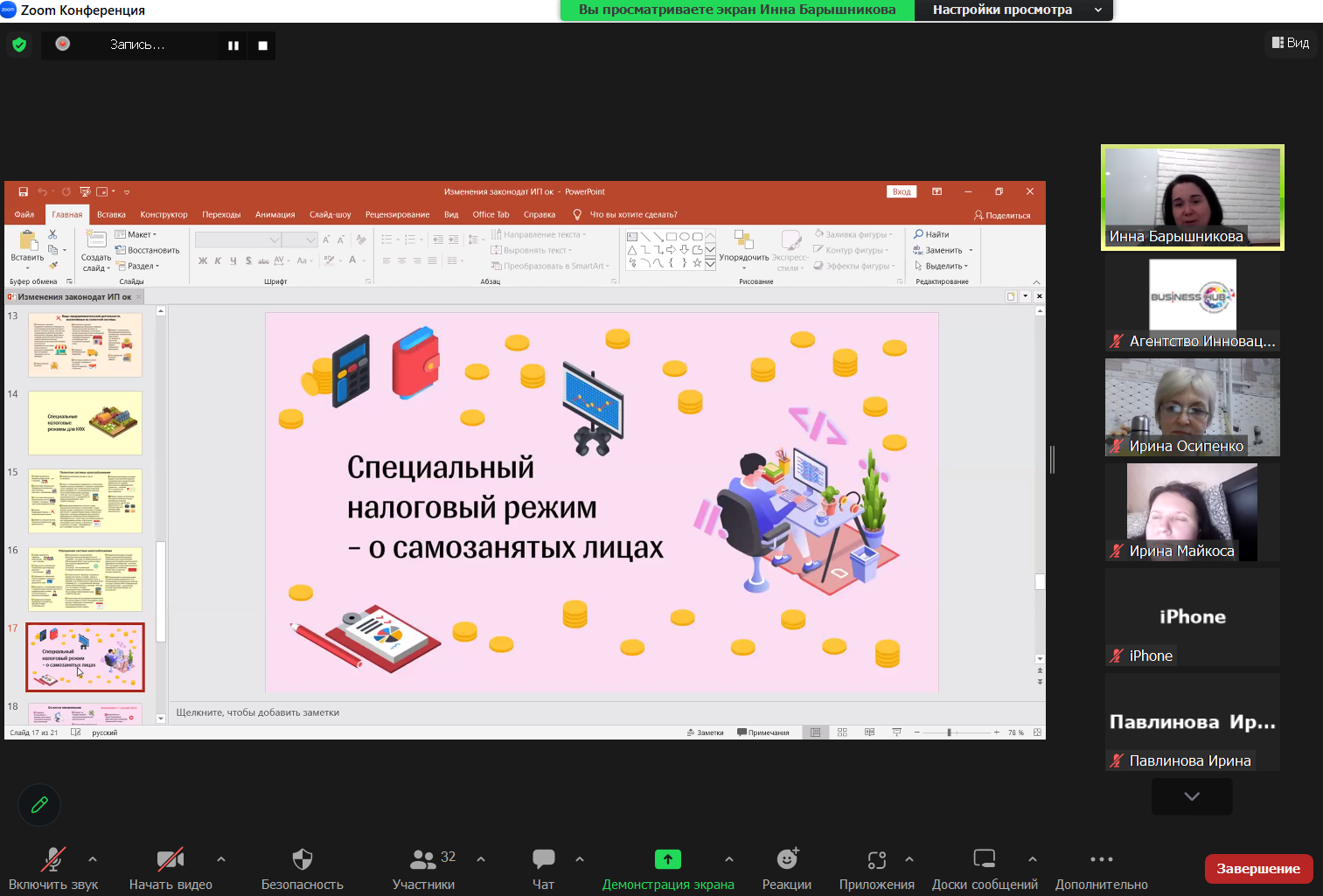The height and width of the screenshot is (896, 1323).
Task: Expand audio options arrow next to microphone
Action: point(93,859)
